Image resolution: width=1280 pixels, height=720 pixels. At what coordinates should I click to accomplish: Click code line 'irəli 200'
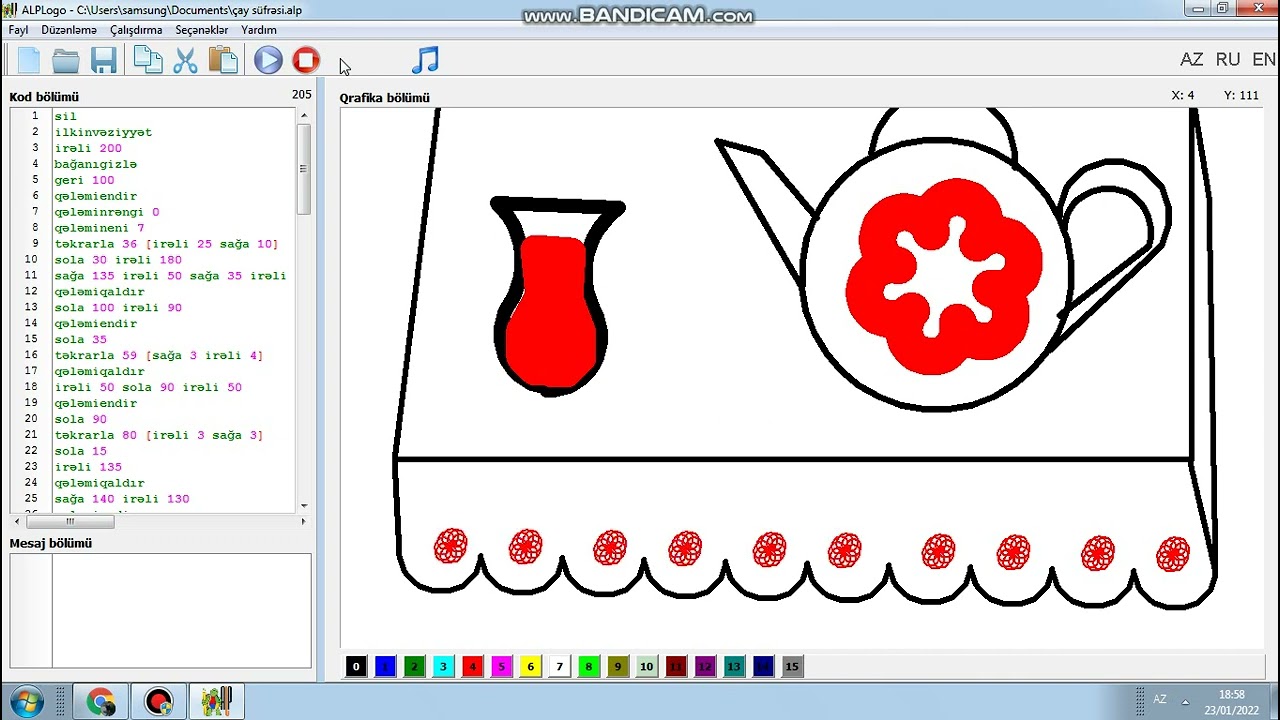pos(88,148)
